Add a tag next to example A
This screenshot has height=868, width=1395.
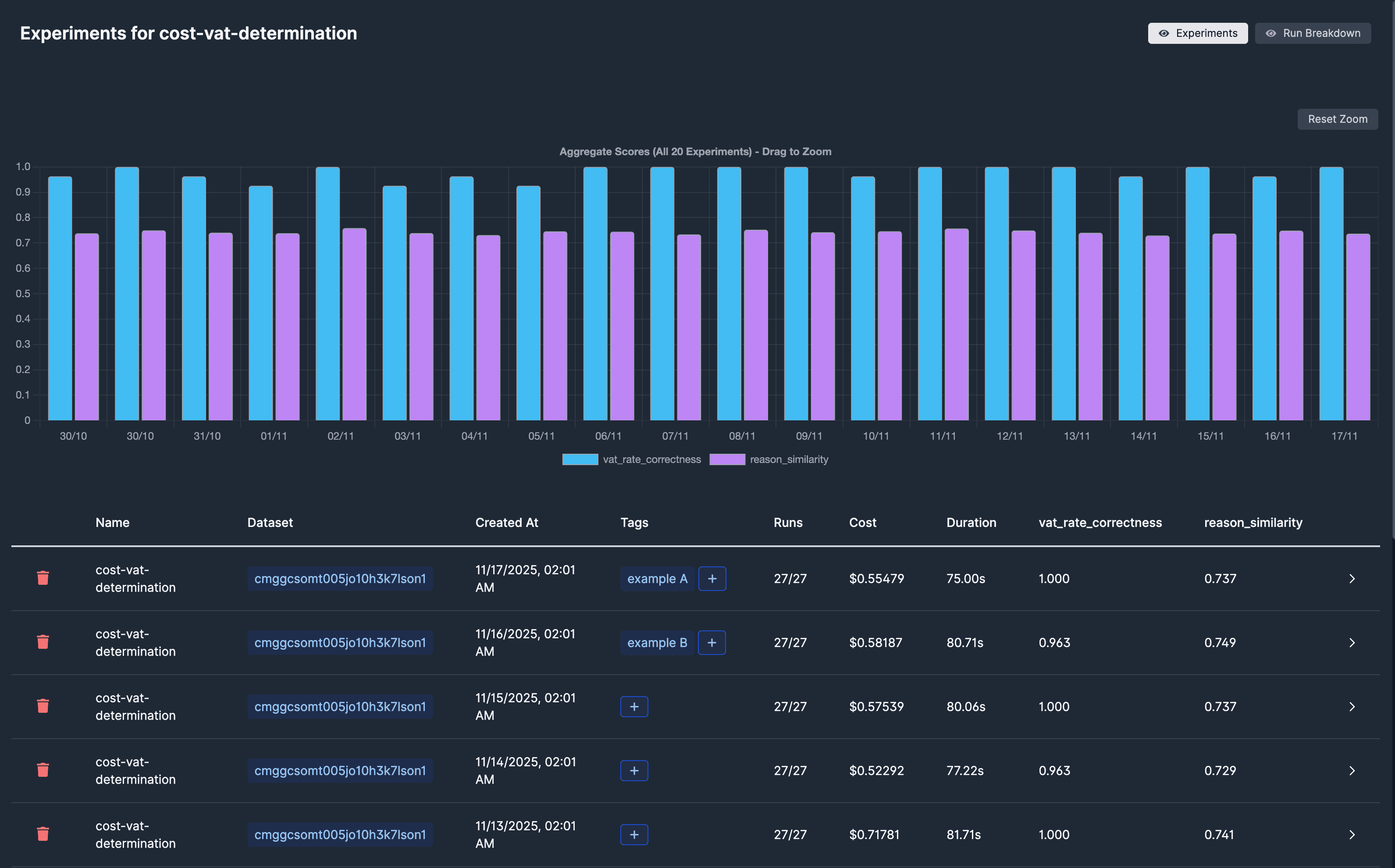click(712, 579)
